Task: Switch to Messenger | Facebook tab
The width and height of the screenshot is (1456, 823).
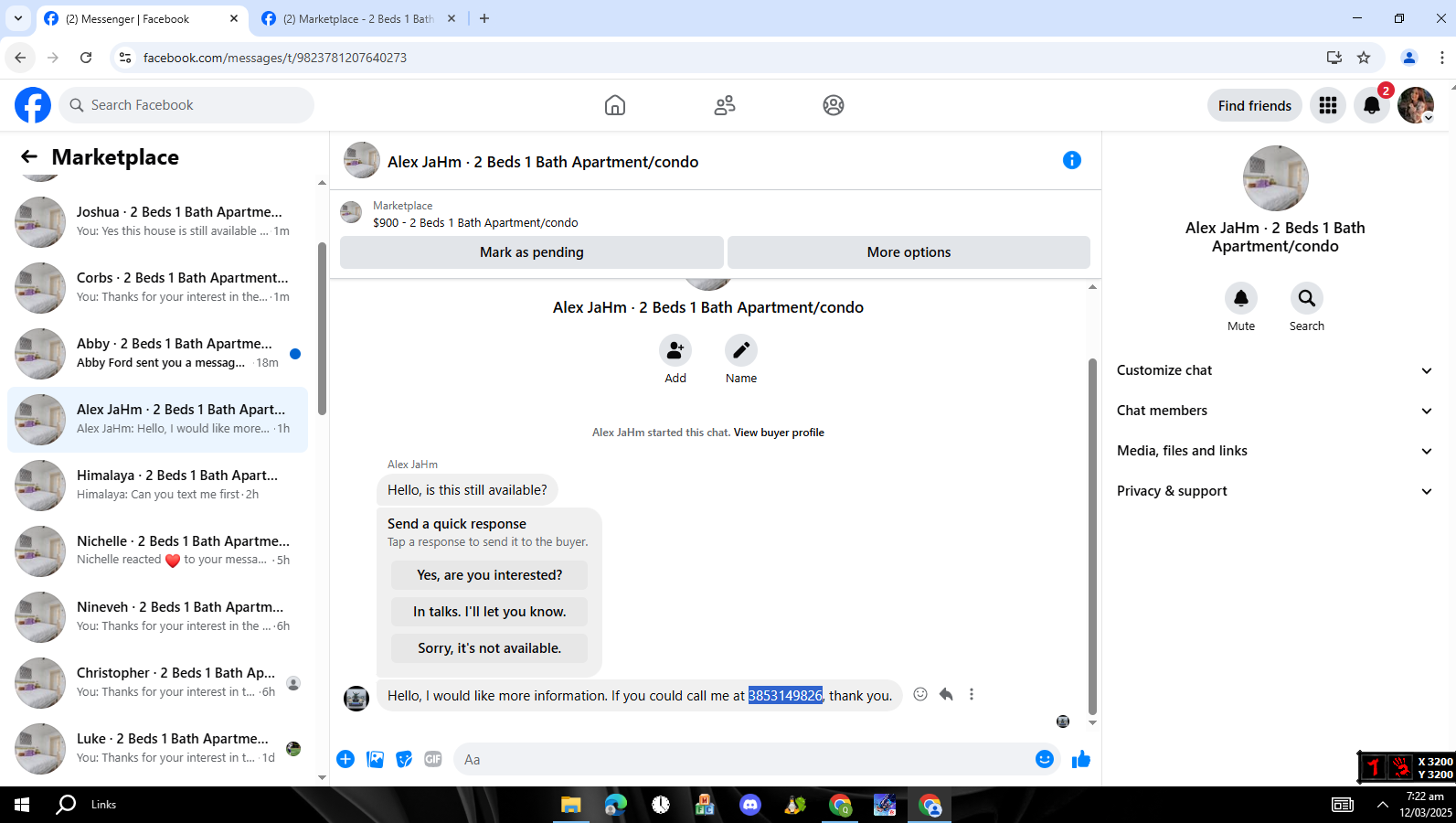Action: pyautogui.click(x=142, y=18)
